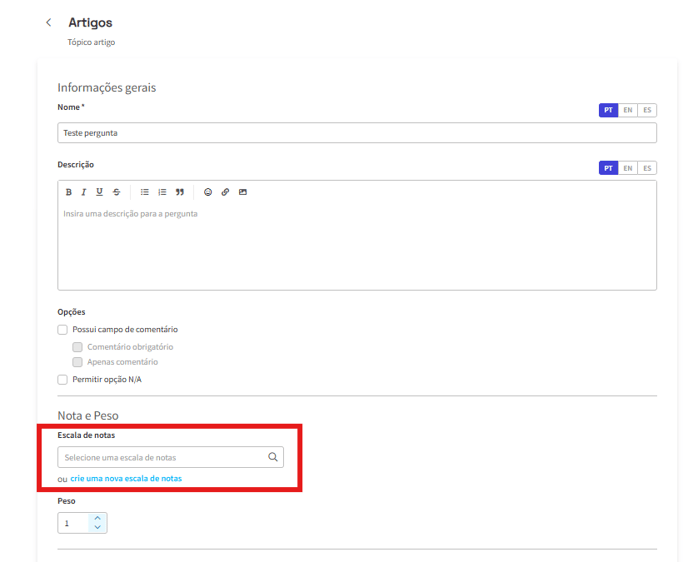Increase the Peso value with up arrow

coord(97,518)
